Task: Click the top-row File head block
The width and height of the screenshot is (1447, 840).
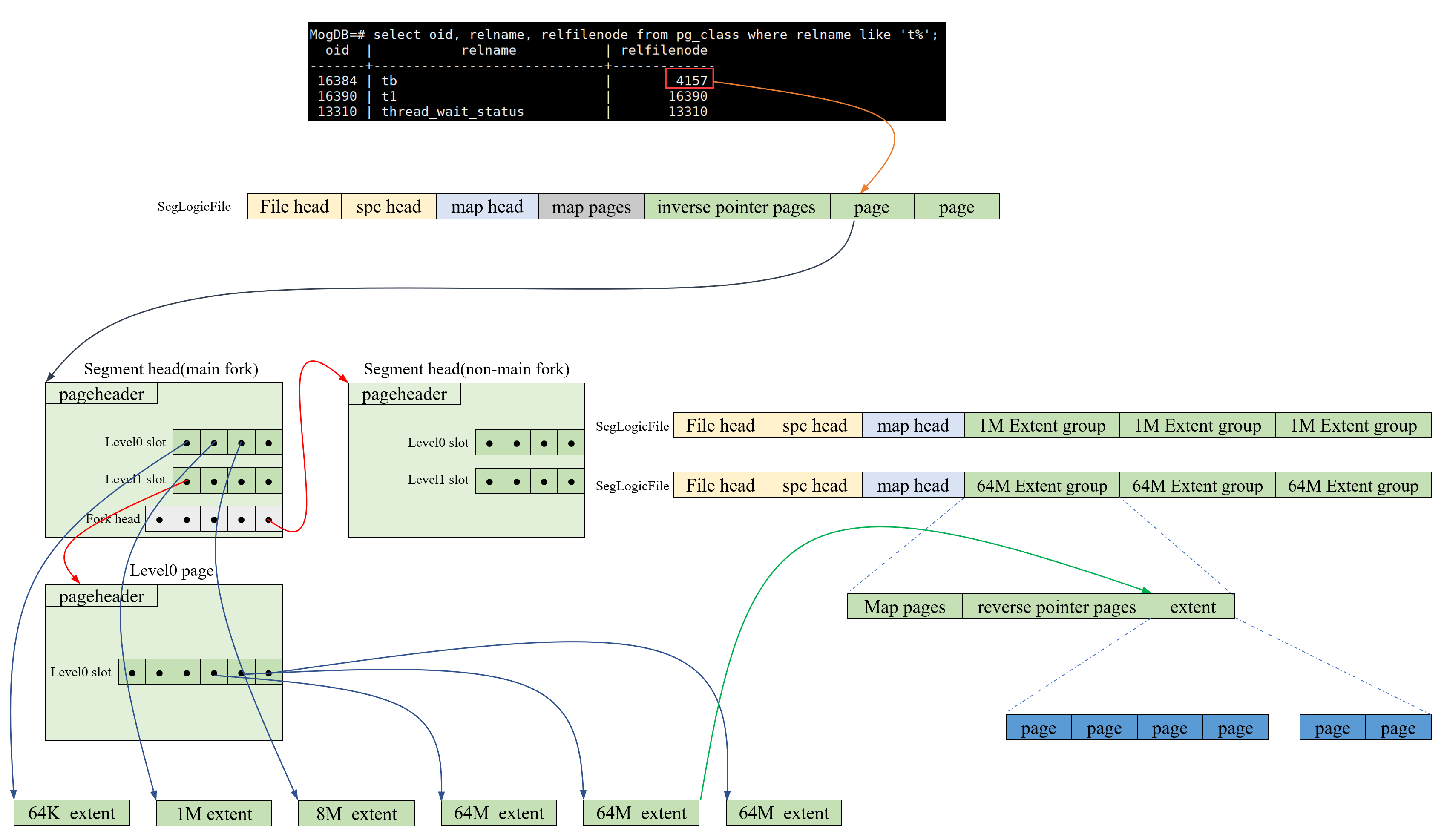Action: click(x=294, y=207)
